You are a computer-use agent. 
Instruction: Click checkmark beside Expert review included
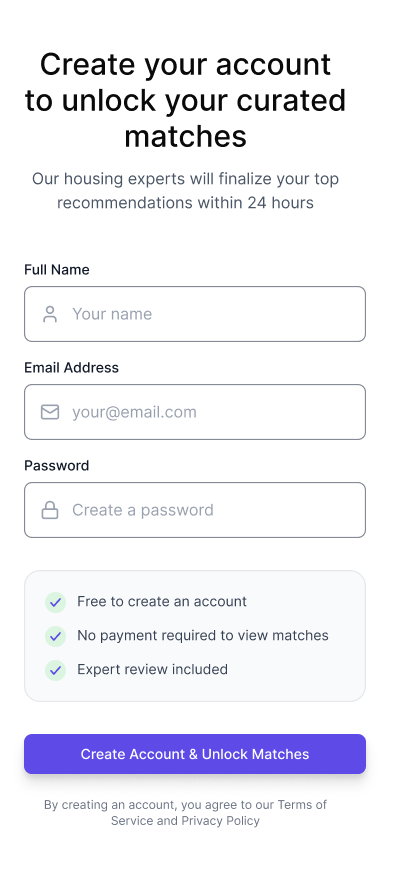tap(56, 670)
